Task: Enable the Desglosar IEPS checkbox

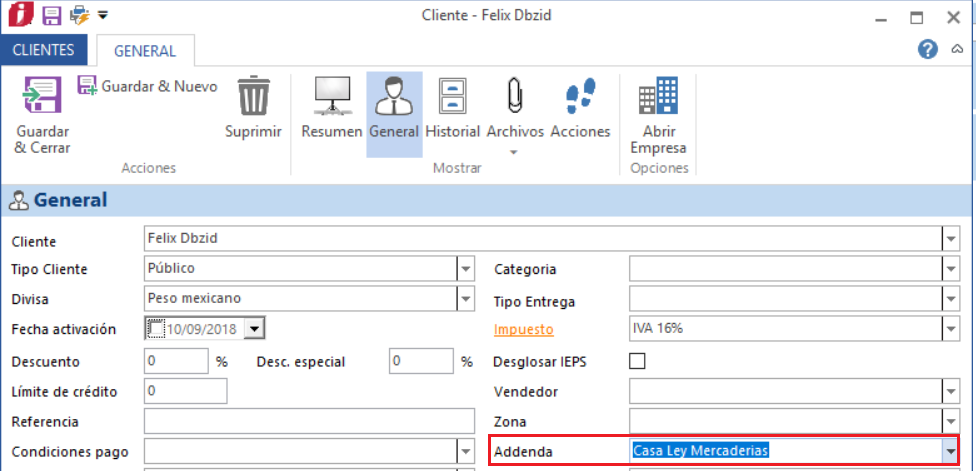Action: [x=637, y=361]
